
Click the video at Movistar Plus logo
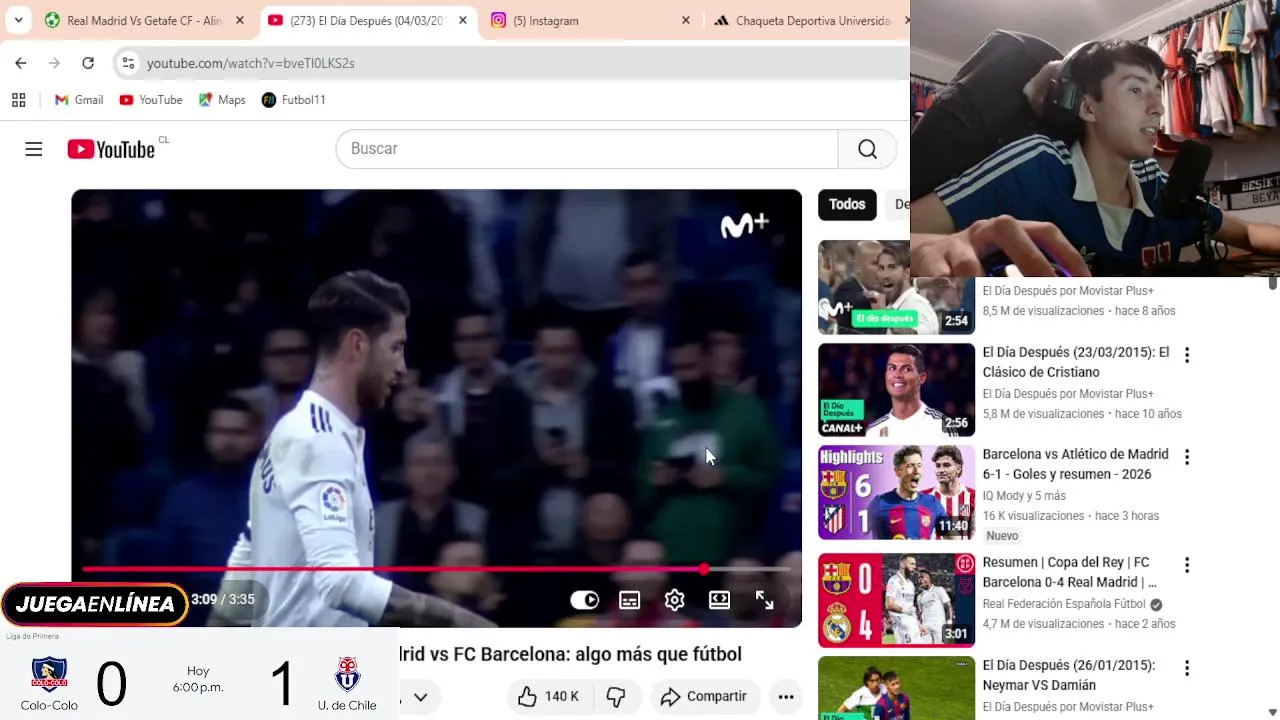click(x=744, y=225)
